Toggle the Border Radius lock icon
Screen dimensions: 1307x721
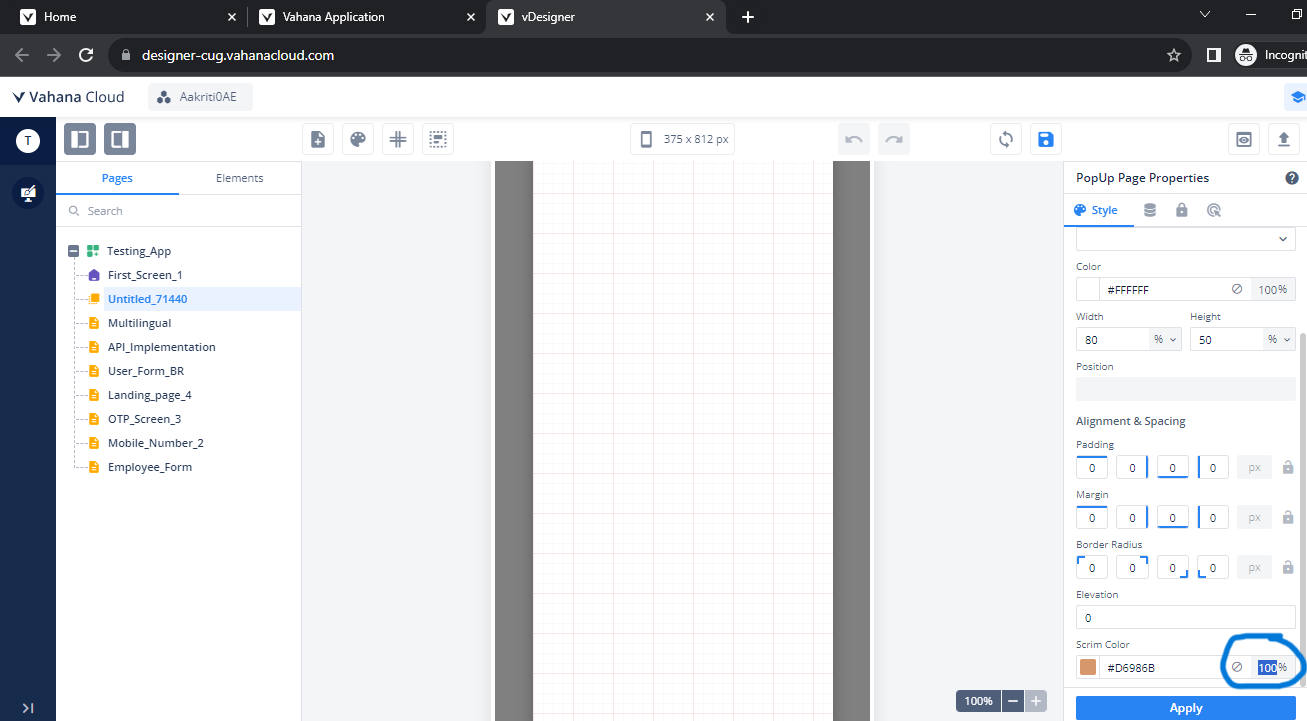[x=1288, y=567]
